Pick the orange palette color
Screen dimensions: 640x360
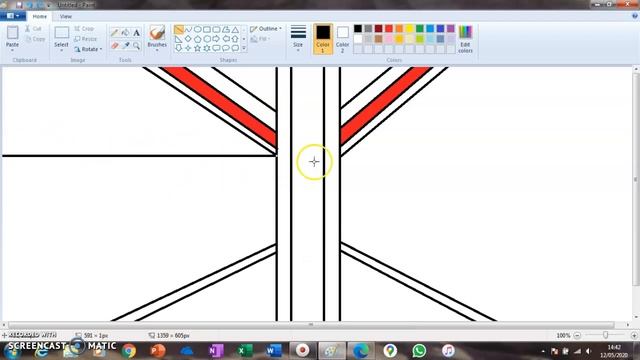tap(399, 28)
